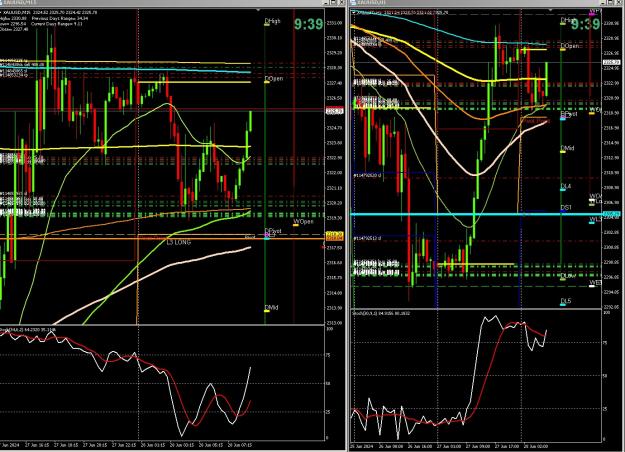Select the Stoch indicator label in right chart
The height and width of the screenshot is (452, 625).
[381, 313]
